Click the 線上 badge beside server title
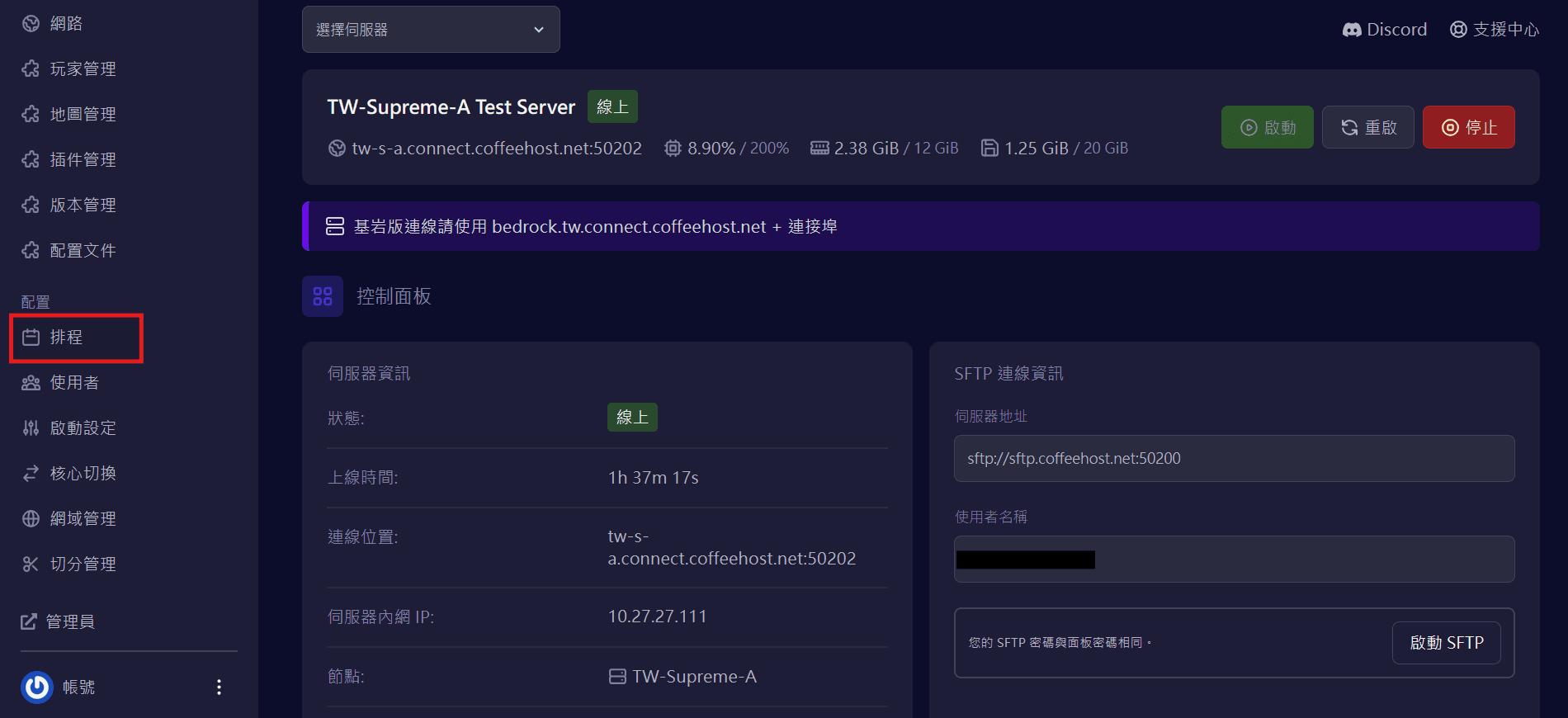This screenshot has width=1568, height=718. [x=612, y=106]
